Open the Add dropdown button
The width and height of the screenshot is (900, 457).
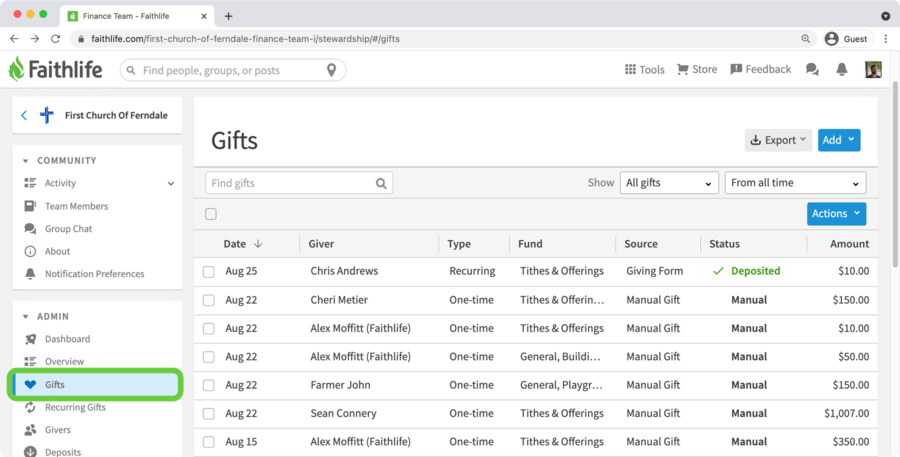tap(839, 140)
